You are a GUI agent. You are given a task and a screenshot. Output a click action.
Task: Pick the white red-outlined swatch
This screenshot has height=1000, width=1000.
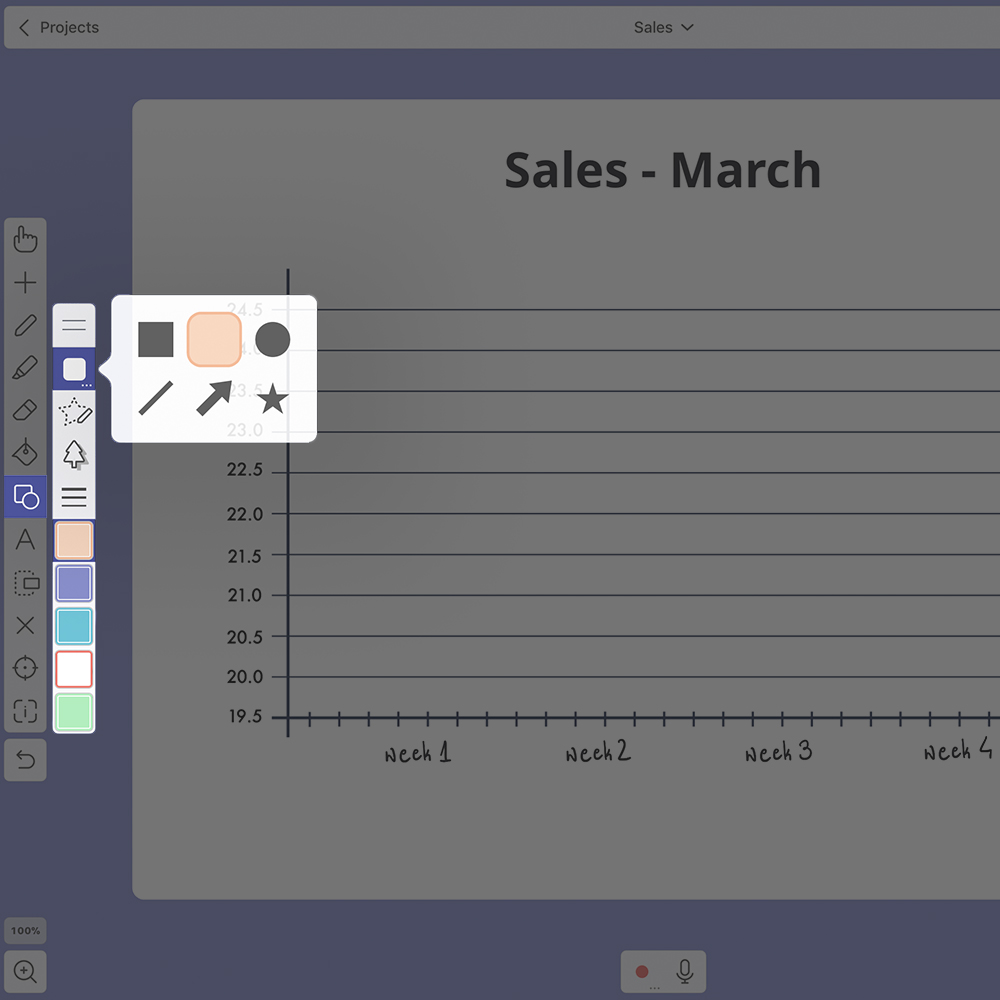[x=74, y=669]
